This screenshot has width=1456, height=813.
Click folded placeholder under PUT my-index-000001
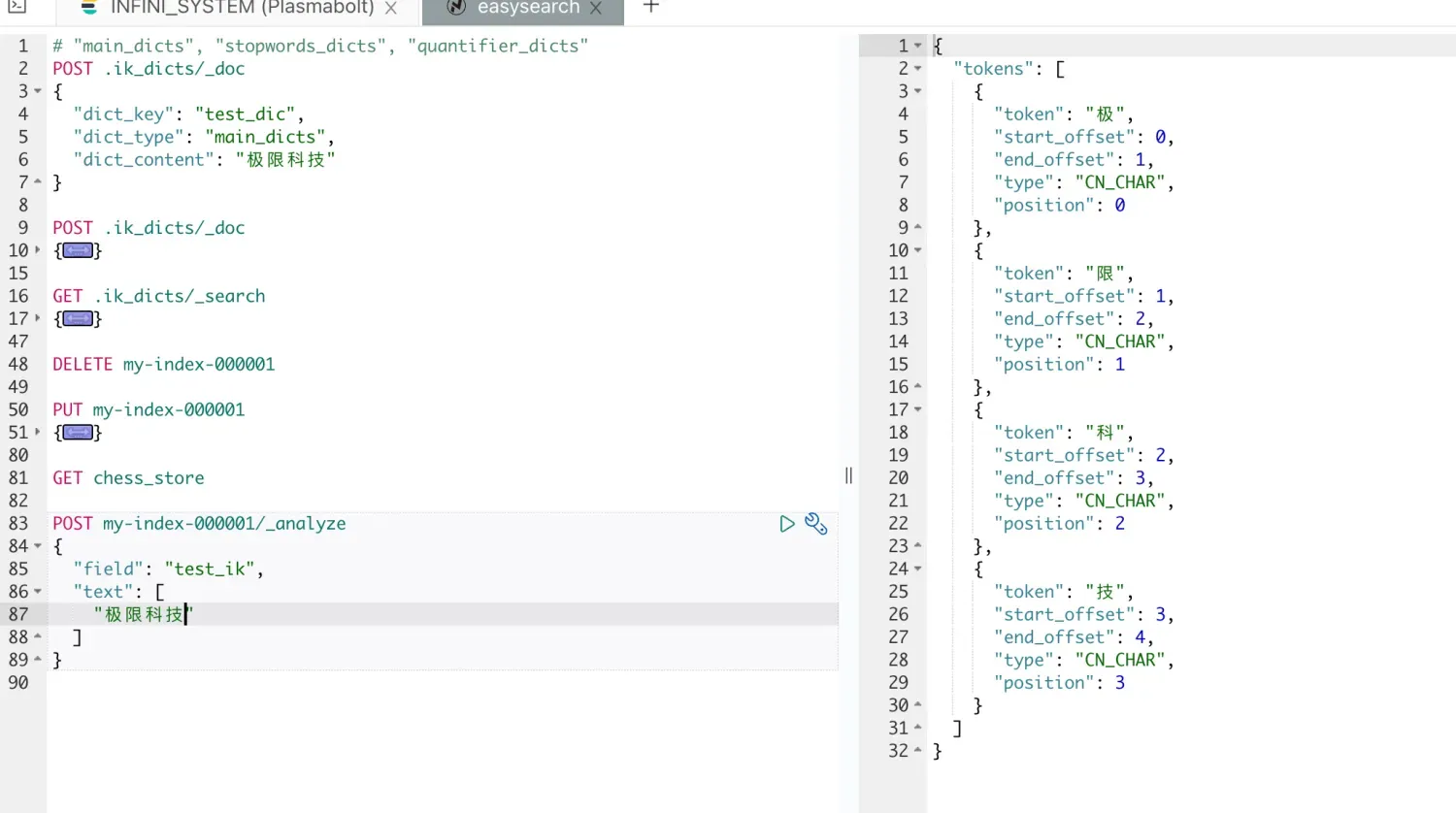click(78, 433)
